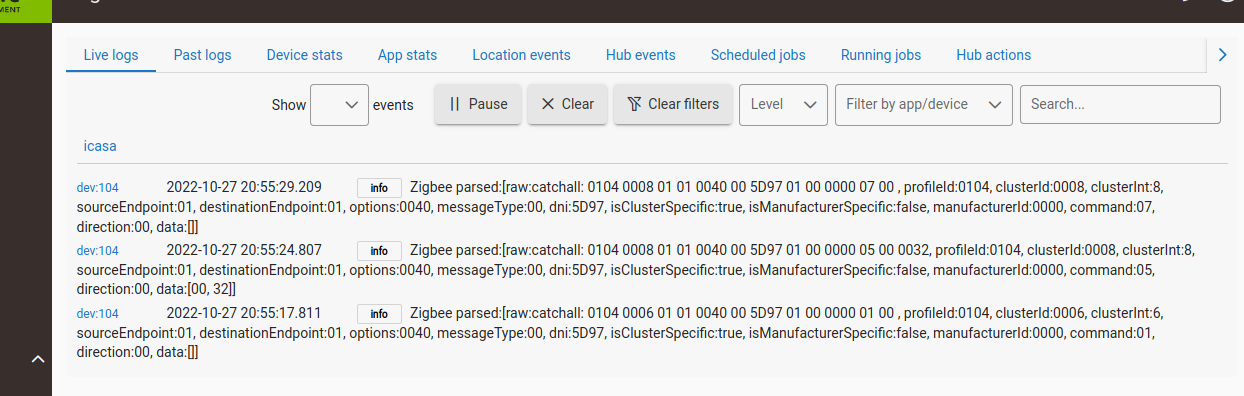The image size is (1244, 396).
Task: Open the Device stats tab
Action: (x=304, y=55)
